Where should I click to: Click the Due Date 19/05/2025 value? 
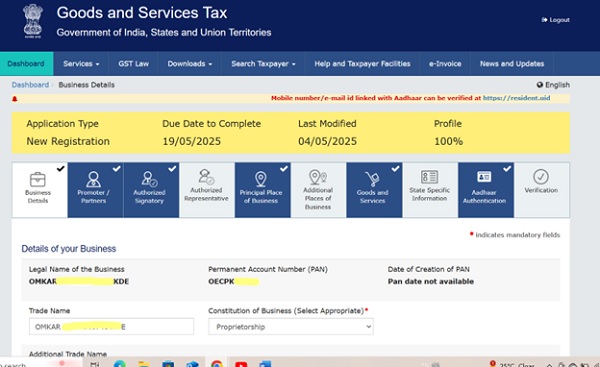pos(192,141)
